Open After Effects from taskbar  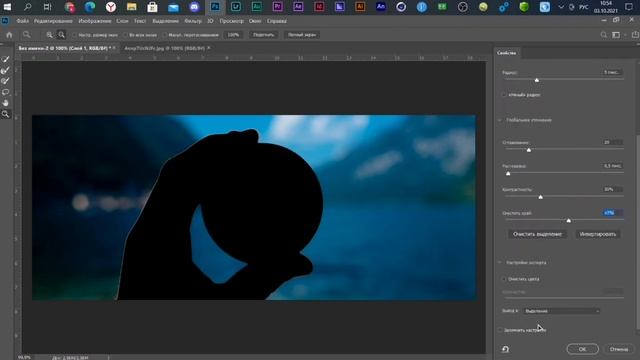298,7
